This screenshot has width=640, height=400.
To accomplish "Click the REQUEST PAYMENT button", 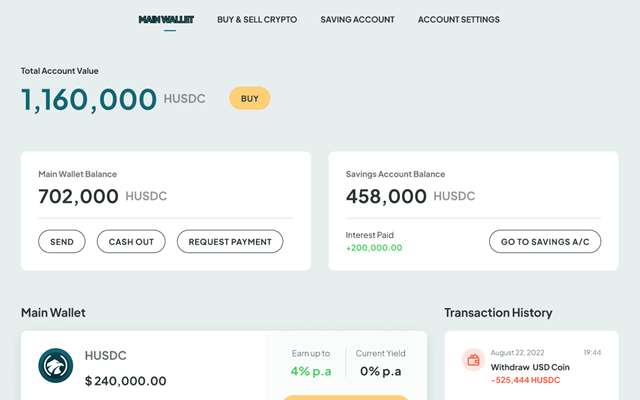I will [230, 242].
